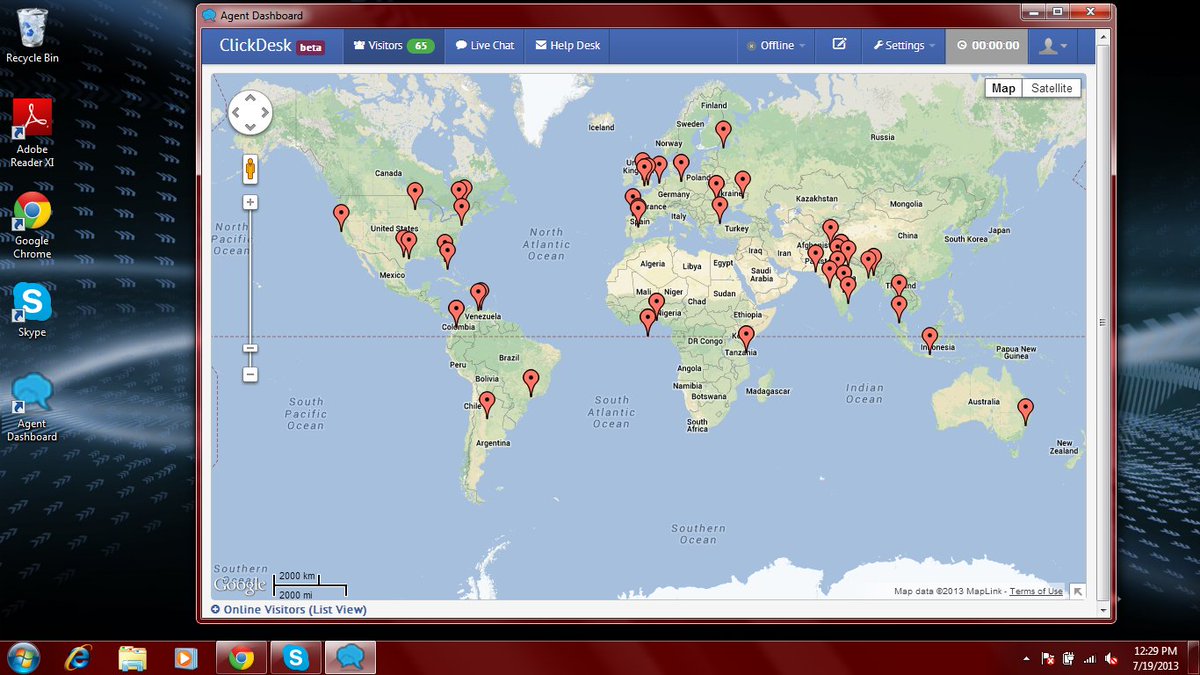Switch to the Live Chat tab

pos(485,46)
